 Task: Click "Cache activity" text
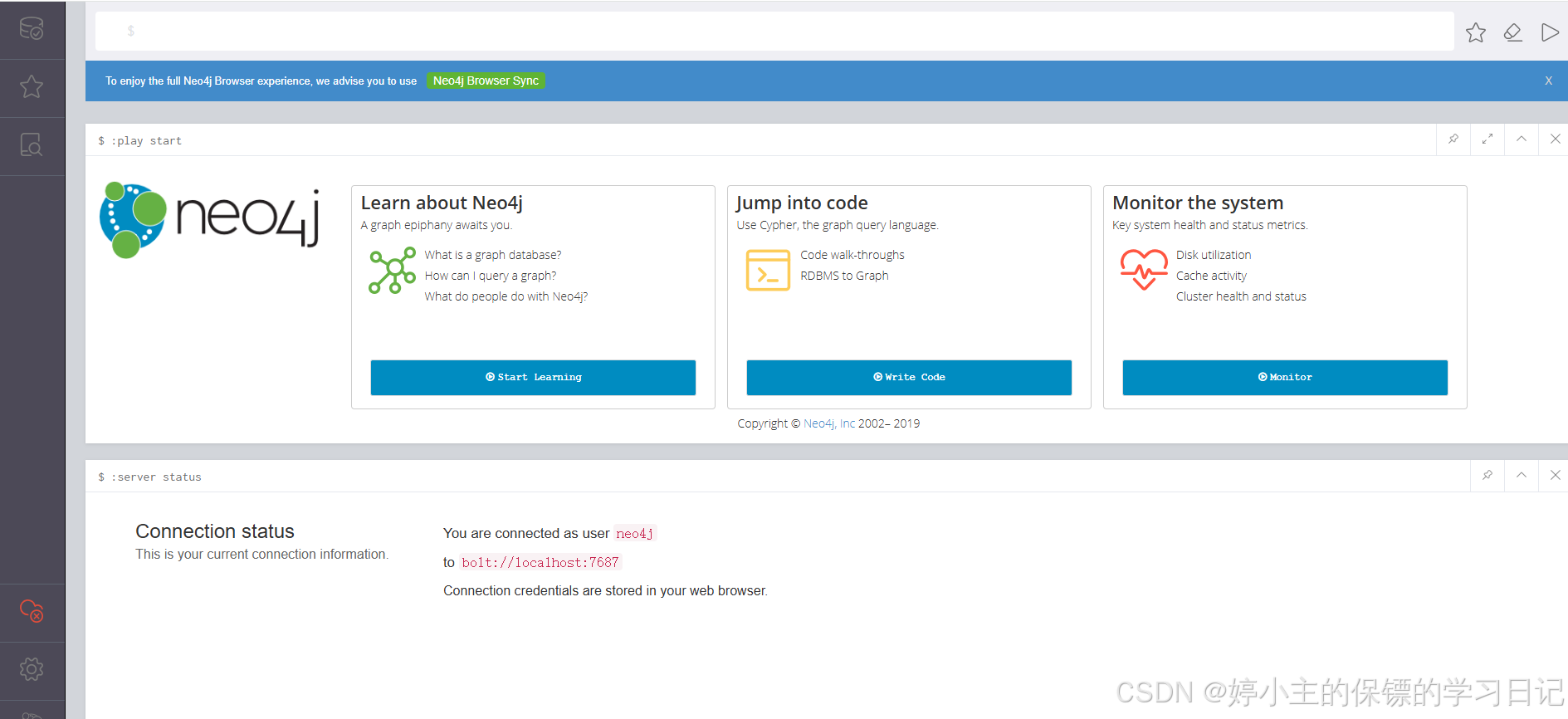point(1211,276)
